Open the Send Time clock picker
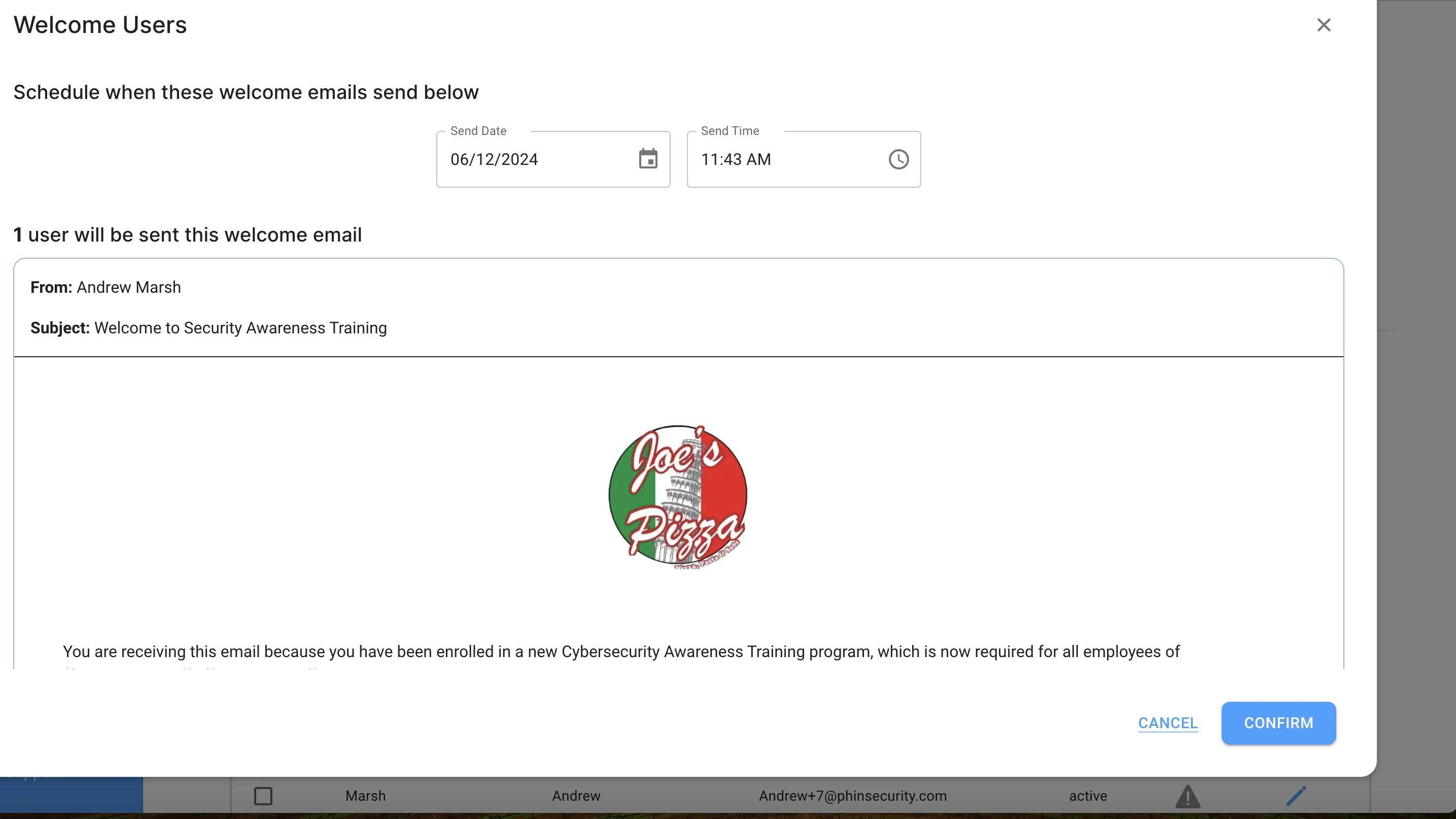1456x819 pixels. pyautogui.click(x=898, y=159)
